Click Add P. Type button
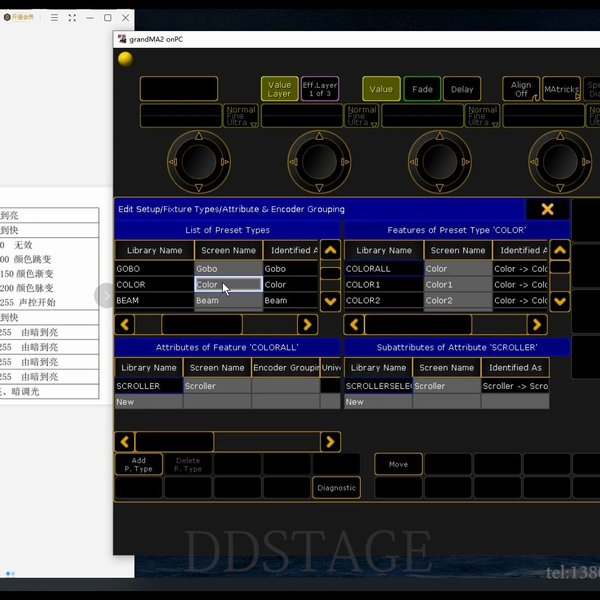 139,464
